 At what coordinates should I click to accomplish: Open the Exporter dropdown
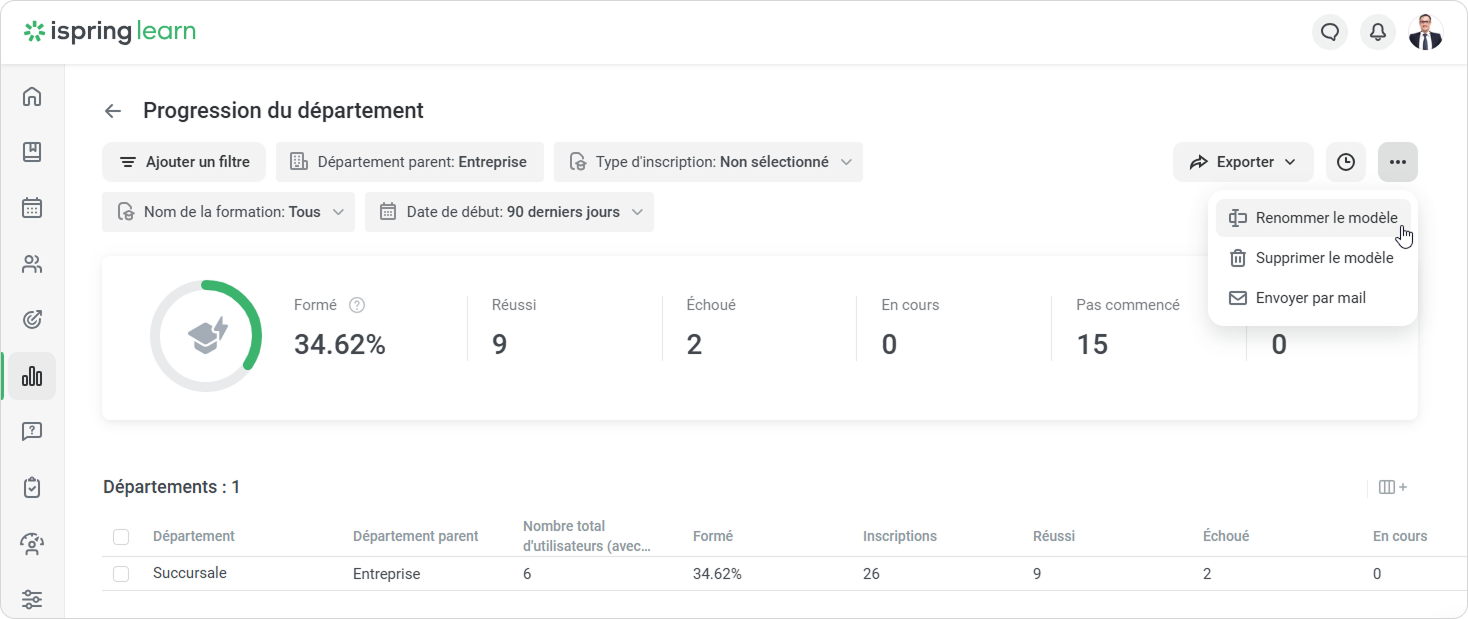pos(1242,162)
